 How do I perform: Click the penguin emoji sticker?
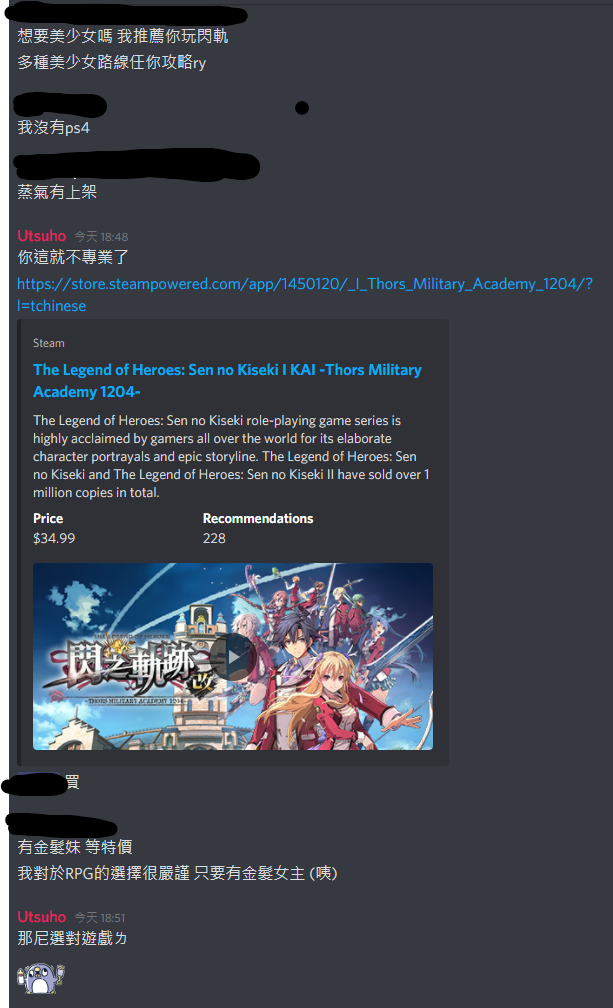40,977
